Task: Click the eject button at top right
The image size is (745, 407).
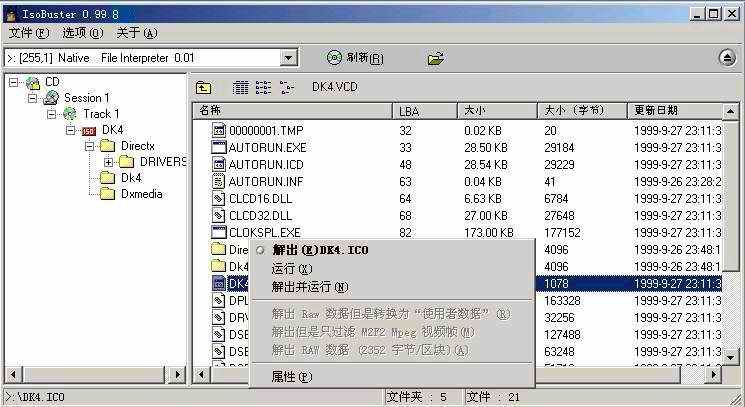Action: 726,58
